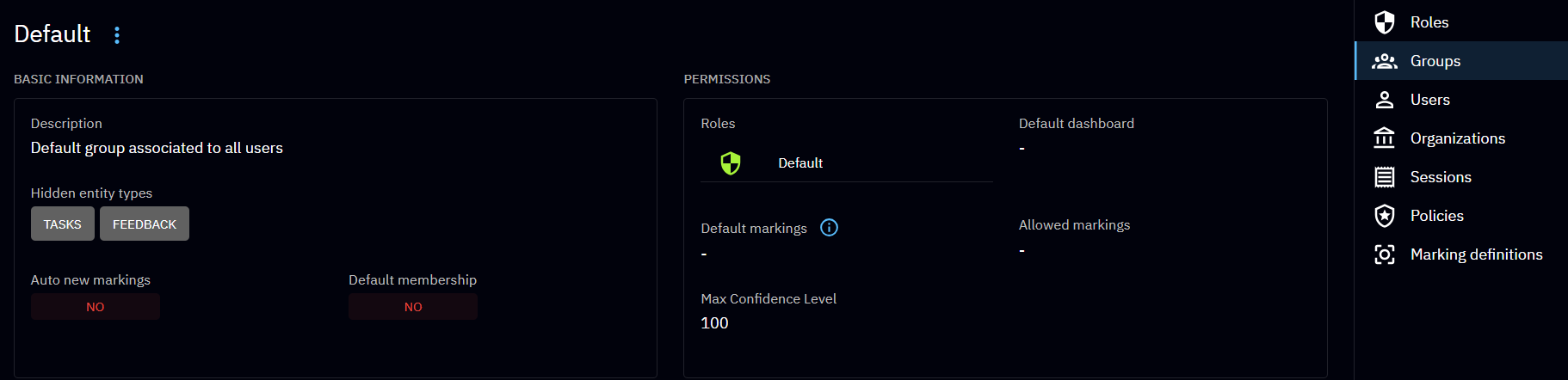This screenshot has width=1568, height=380.
Task: Open the Default role link
Action: [x=800, y=163]
